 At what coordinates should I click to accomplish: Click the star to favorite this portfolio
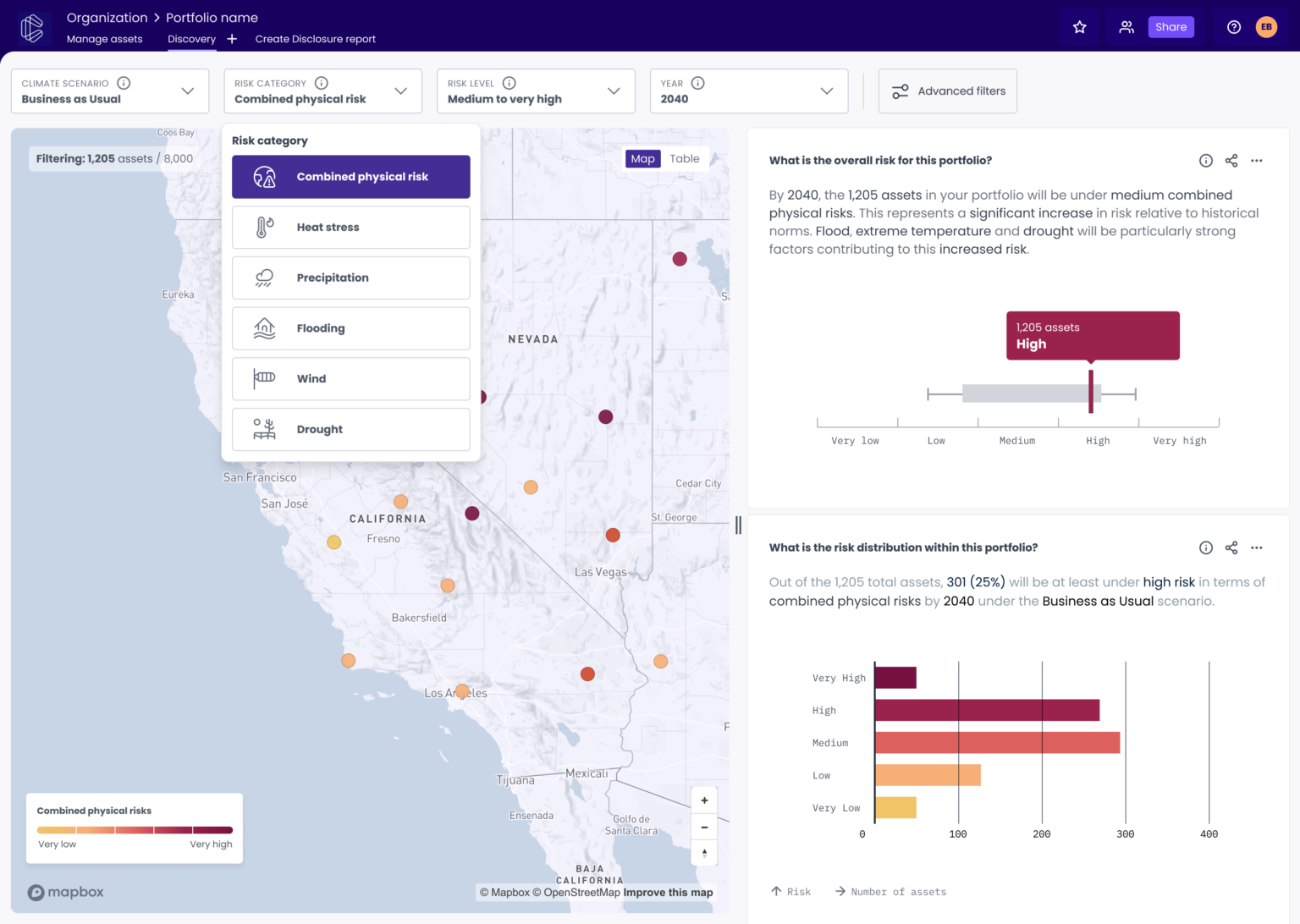click(x=1079, y=26)
